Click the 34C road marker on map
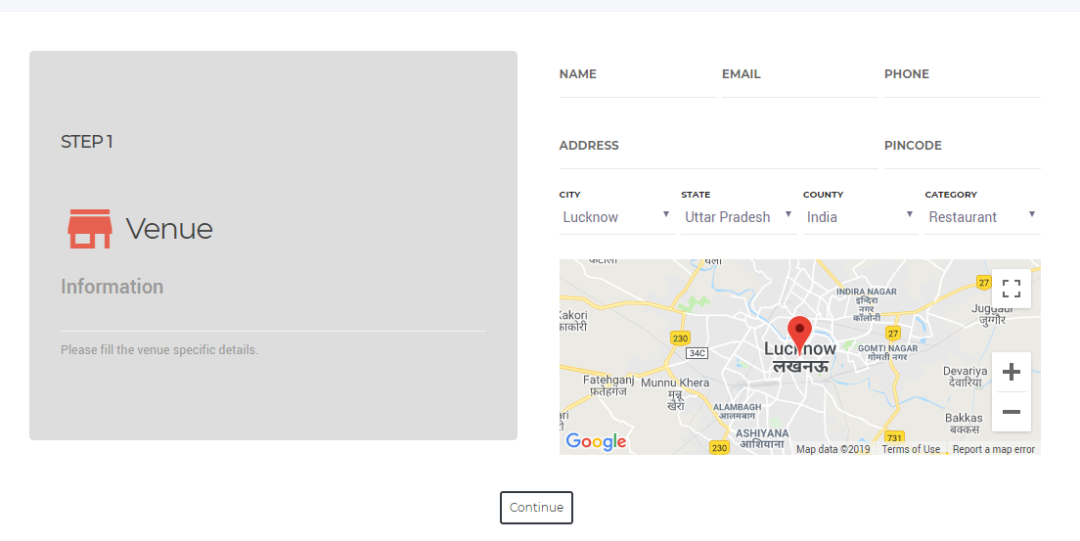1080x541 pixels. point(697,353)
